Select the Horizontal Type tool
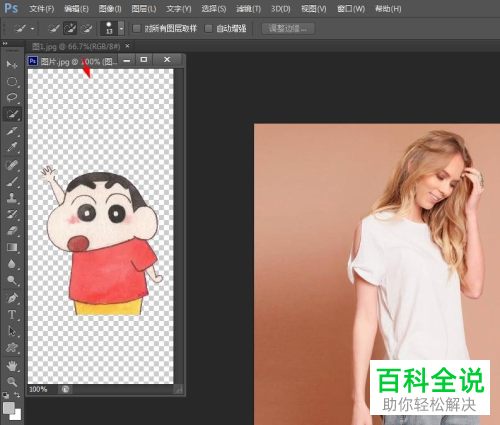The height and width of the screenshot is (425, 500). (12, 315)
